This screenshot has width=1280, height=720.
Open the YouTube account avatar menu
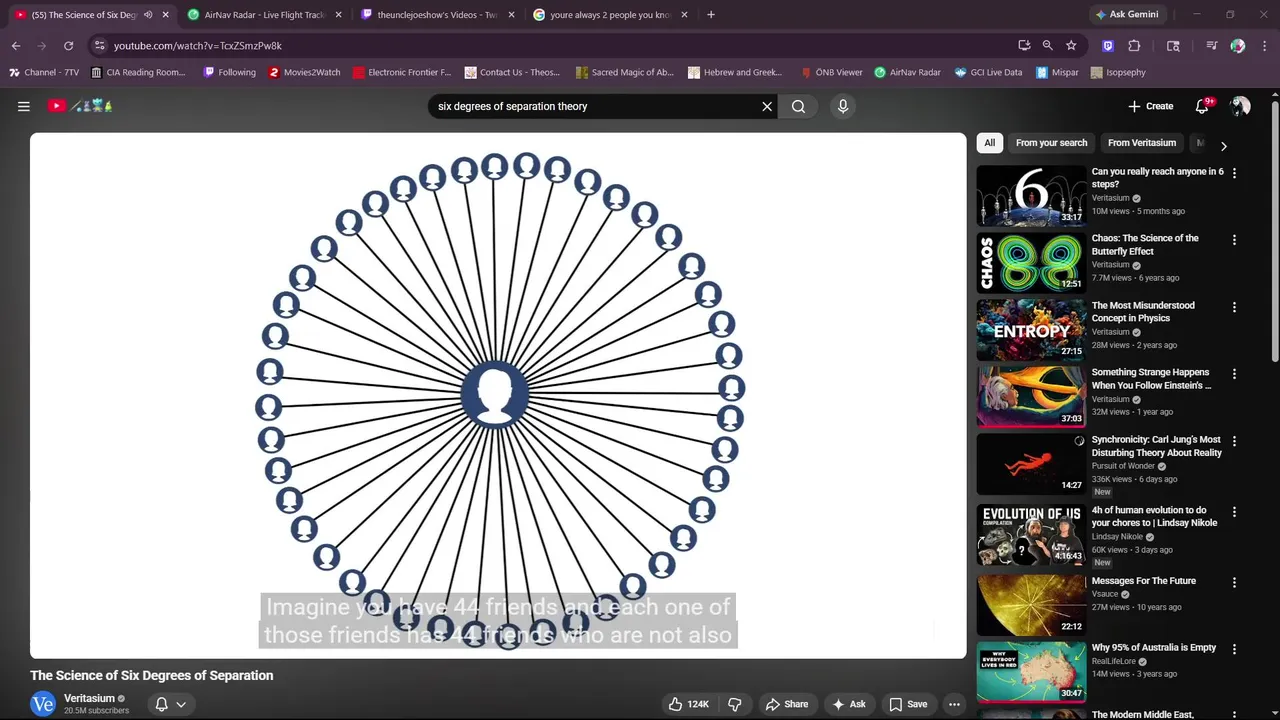(x=1240, y=106)
